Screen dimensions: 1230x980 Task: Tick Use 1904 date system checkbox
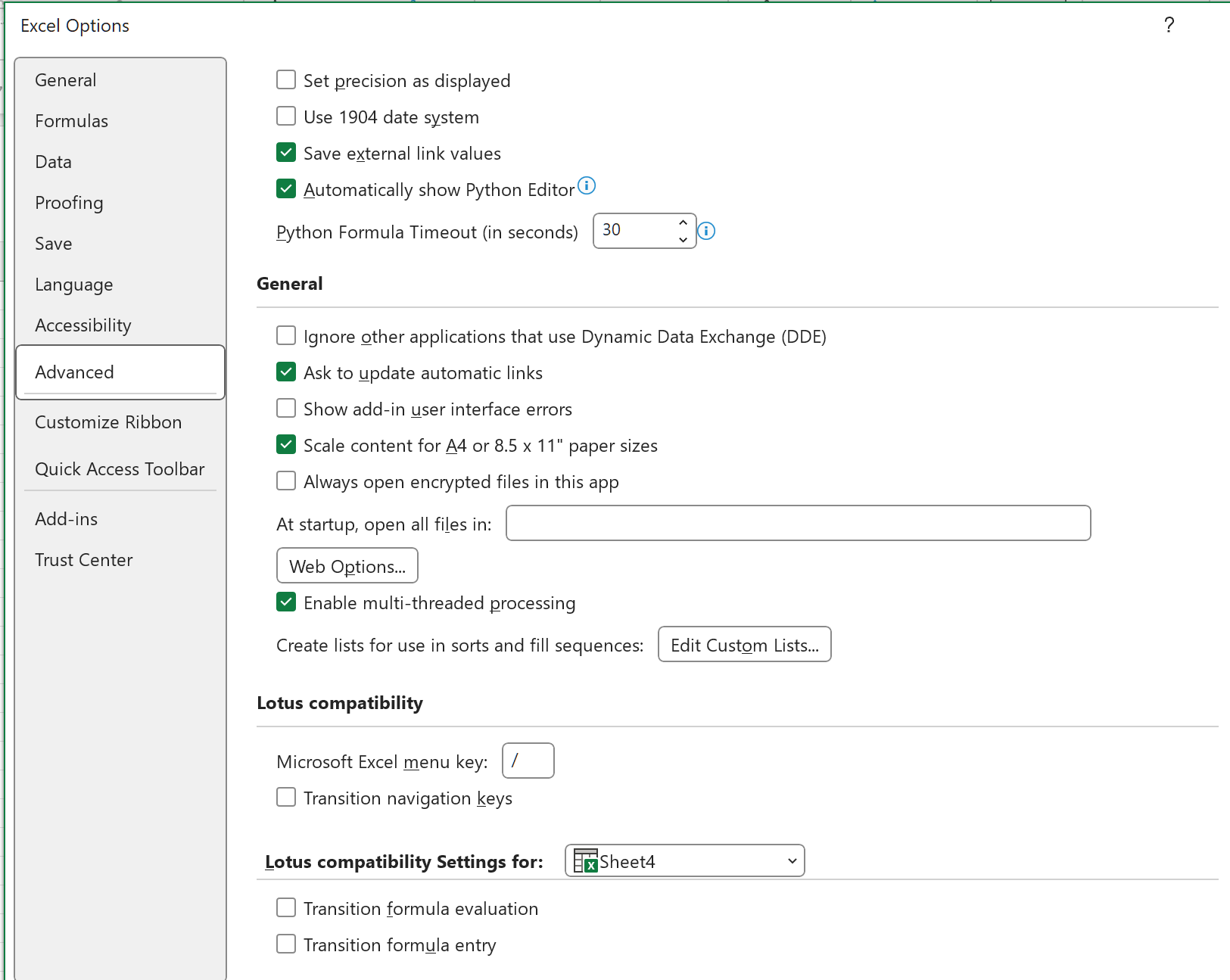[x=286, y=117]
